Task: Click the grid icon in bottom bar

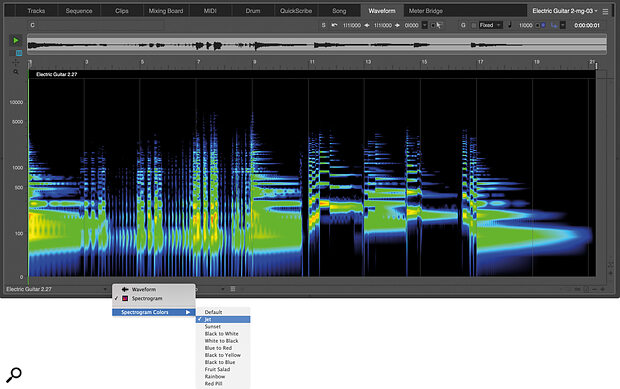Action: pyautogui.click(x=233, y=289)
